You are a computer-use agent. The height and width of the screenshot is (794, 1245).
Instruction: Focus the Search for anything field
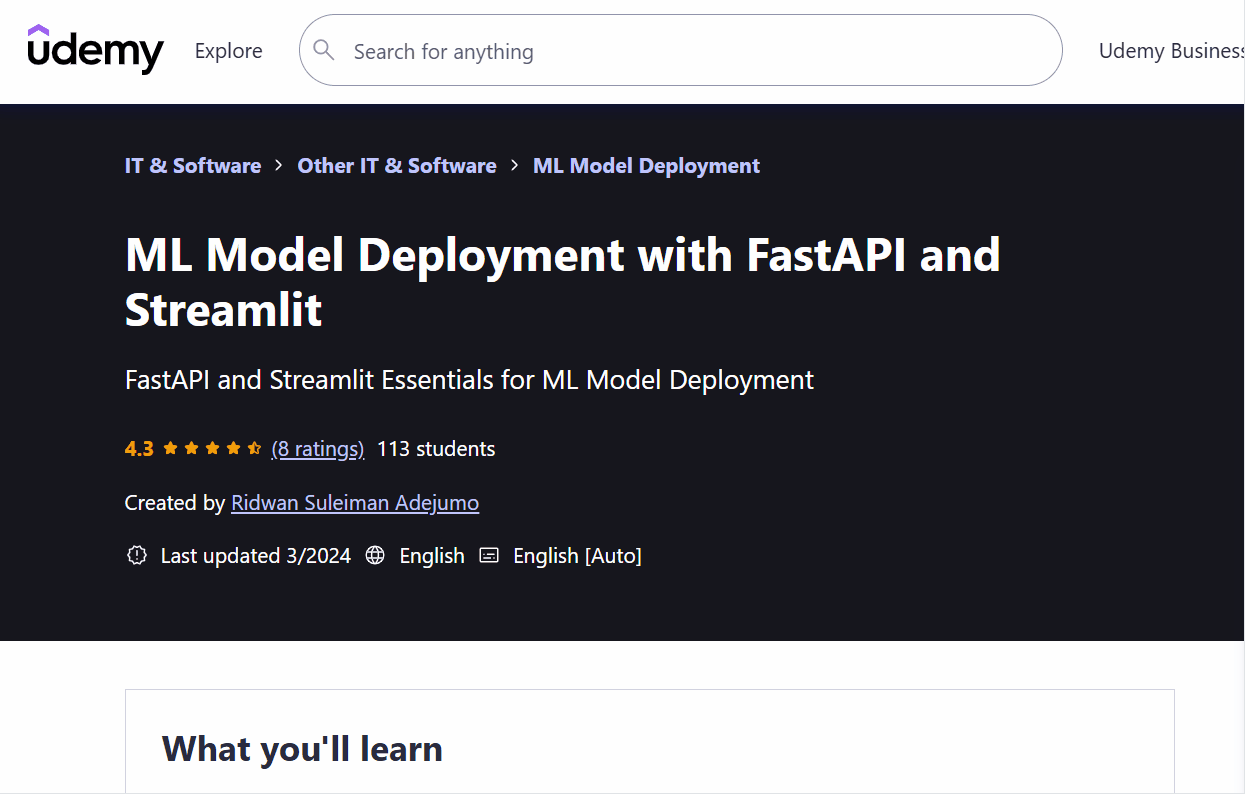[x=680, y=50]
